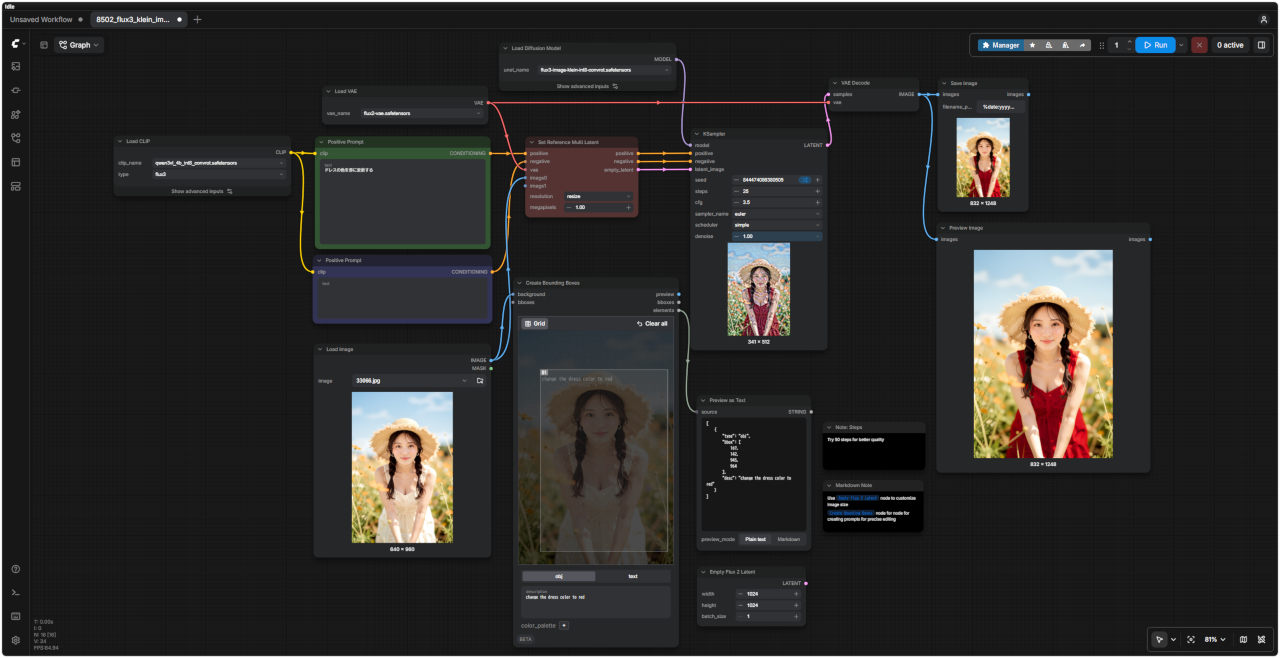
Task: Select the obj mode in Create Bounding Boxes
Action: pos(558,576)
